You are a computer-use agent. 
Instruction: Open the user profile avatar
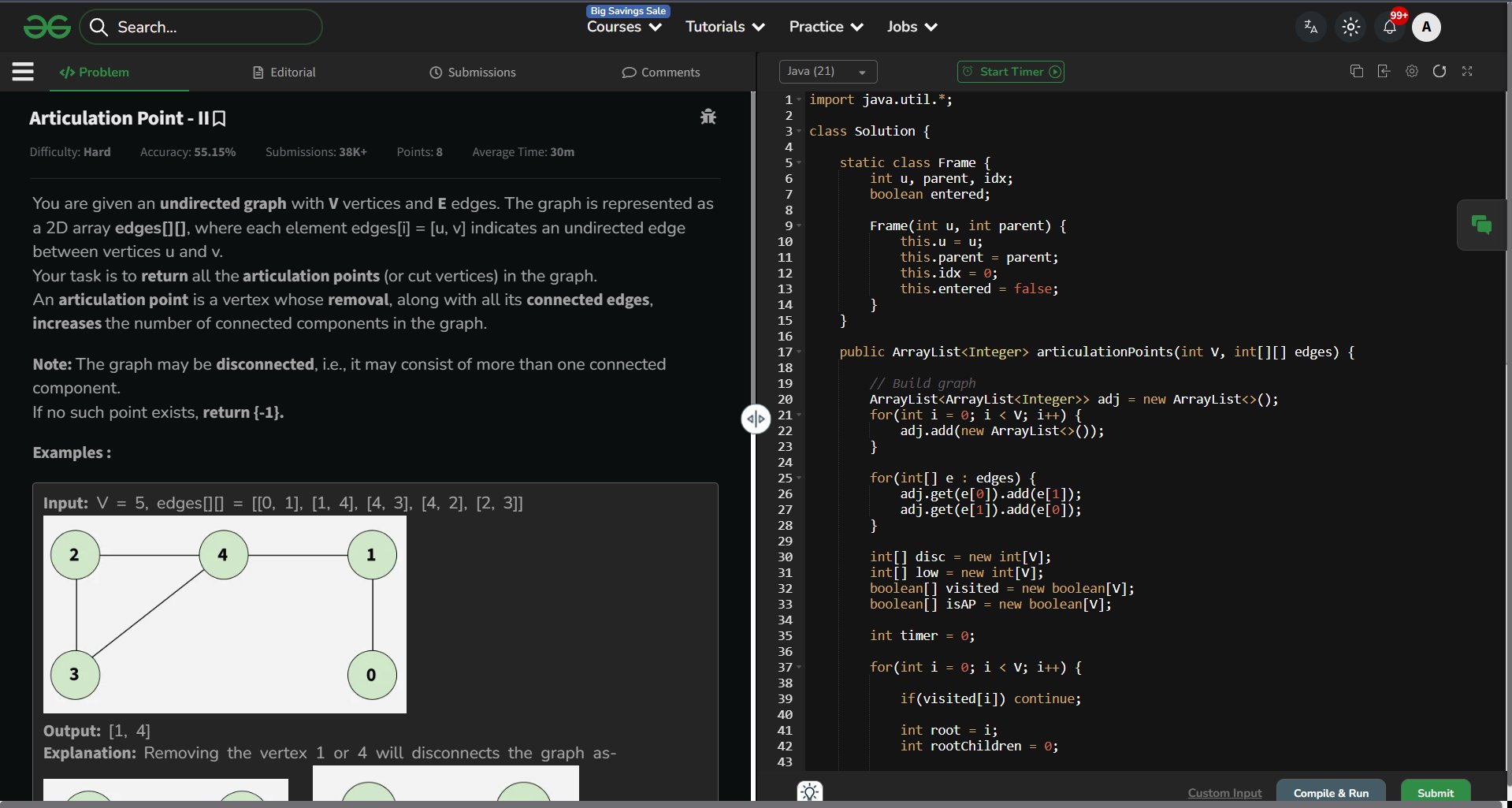tap(1426, 28)
